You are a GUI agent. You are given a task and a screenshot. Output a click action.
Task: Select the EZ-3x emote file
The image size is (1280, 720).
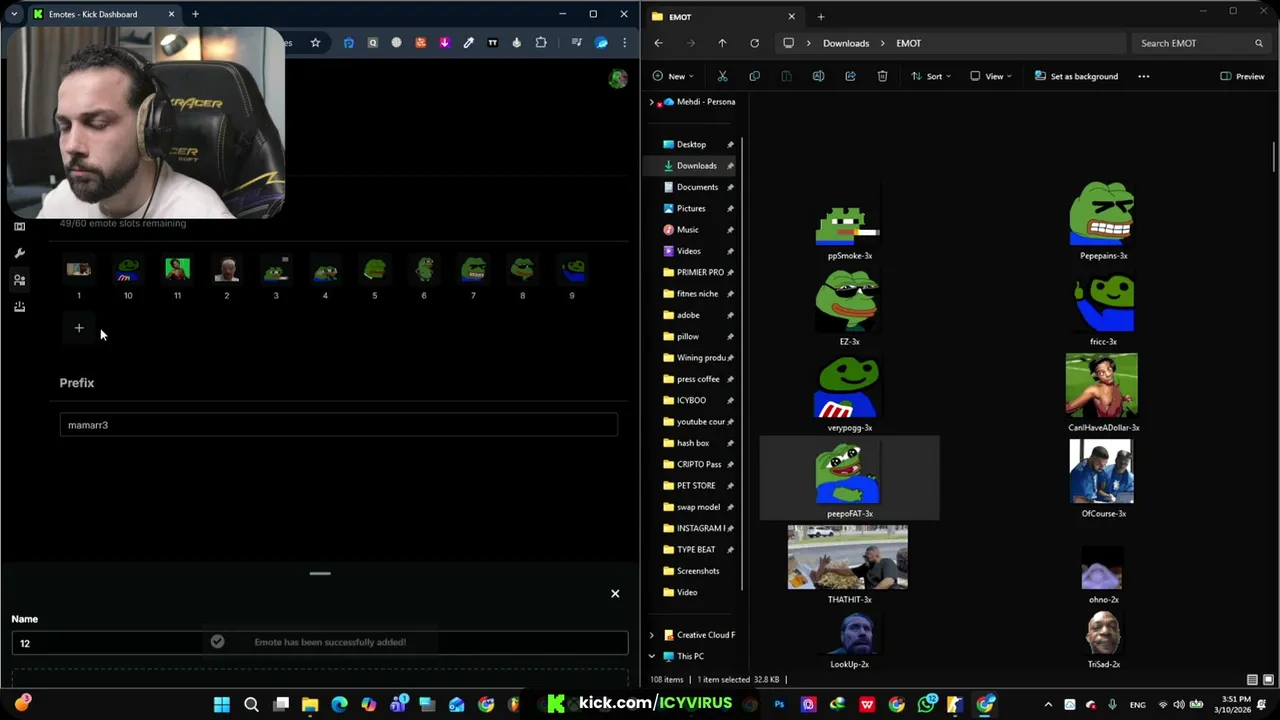coord(849,308)
